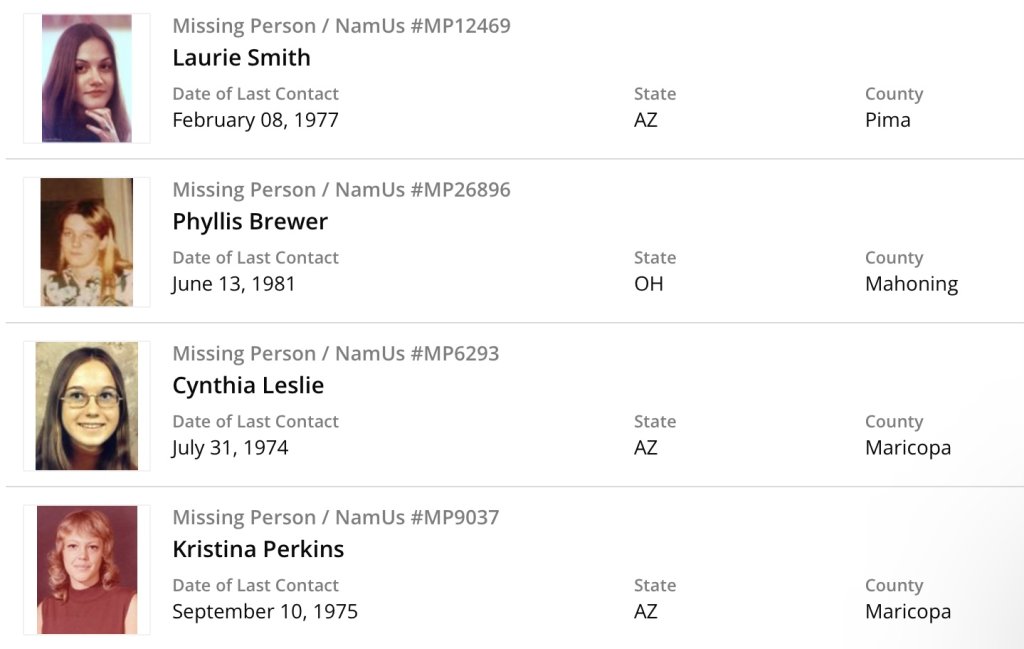This screenshot has height=649, width=1024.
Task: Open Kristina Perkins case record
Action: pyautogui.click(x=258, y=550)
